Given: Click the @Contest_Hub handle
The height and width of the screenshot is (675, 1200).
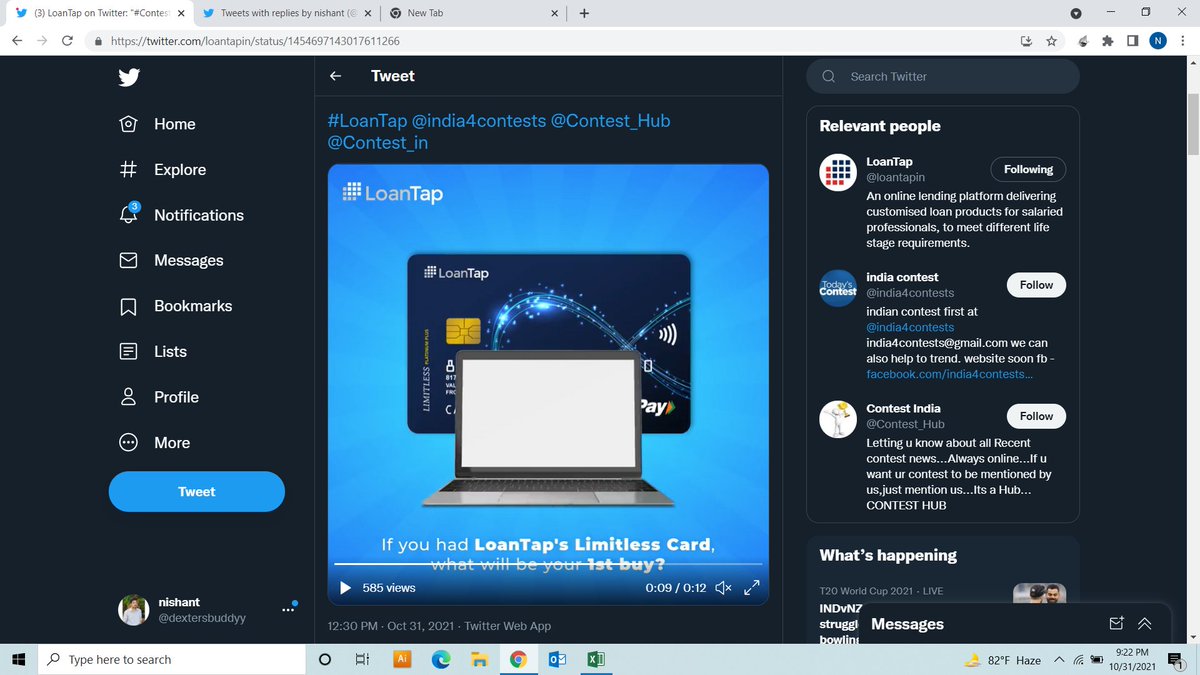Looking at the screenshot, I should point(905,424).
